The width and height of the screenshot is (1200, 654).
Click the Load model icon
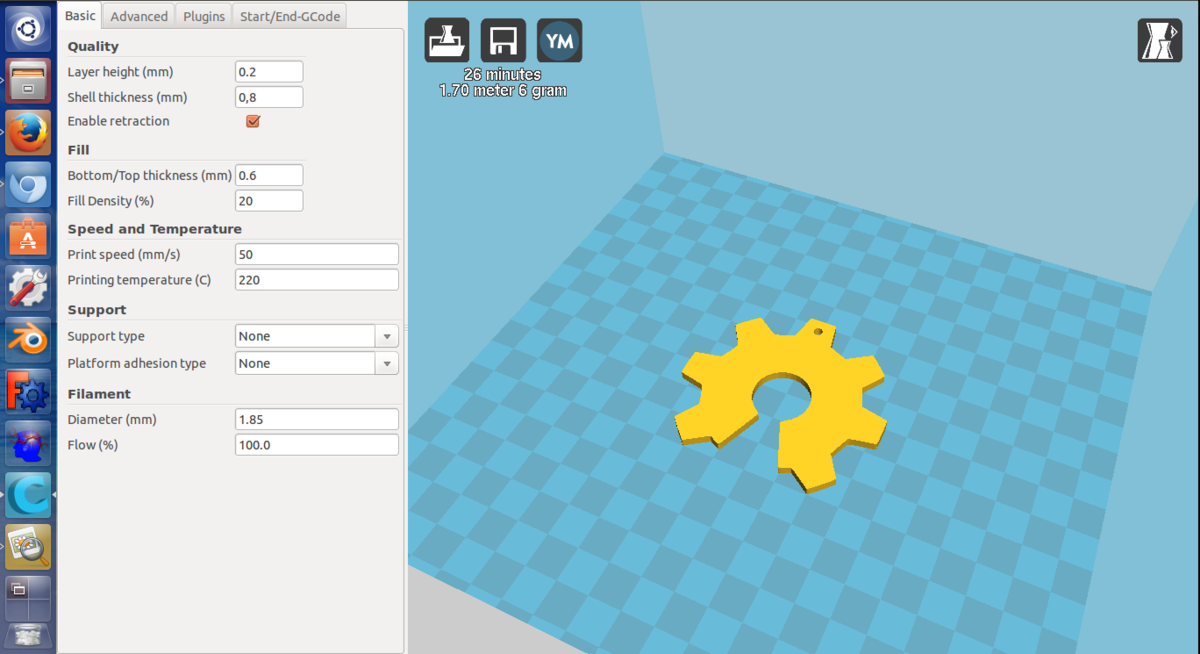(x=447, y=41)
